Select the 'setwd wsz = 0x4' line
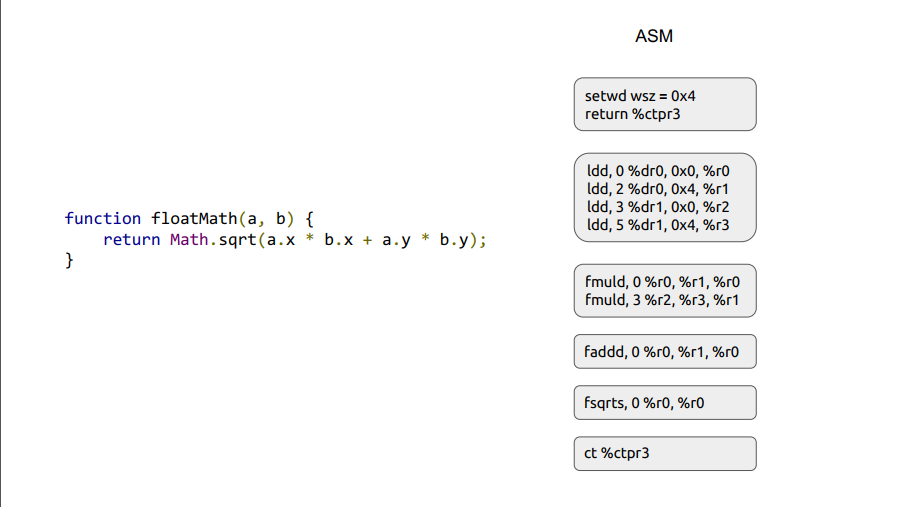Image resolution: width=902 pixels, height=507 pixels. [640, 97]
